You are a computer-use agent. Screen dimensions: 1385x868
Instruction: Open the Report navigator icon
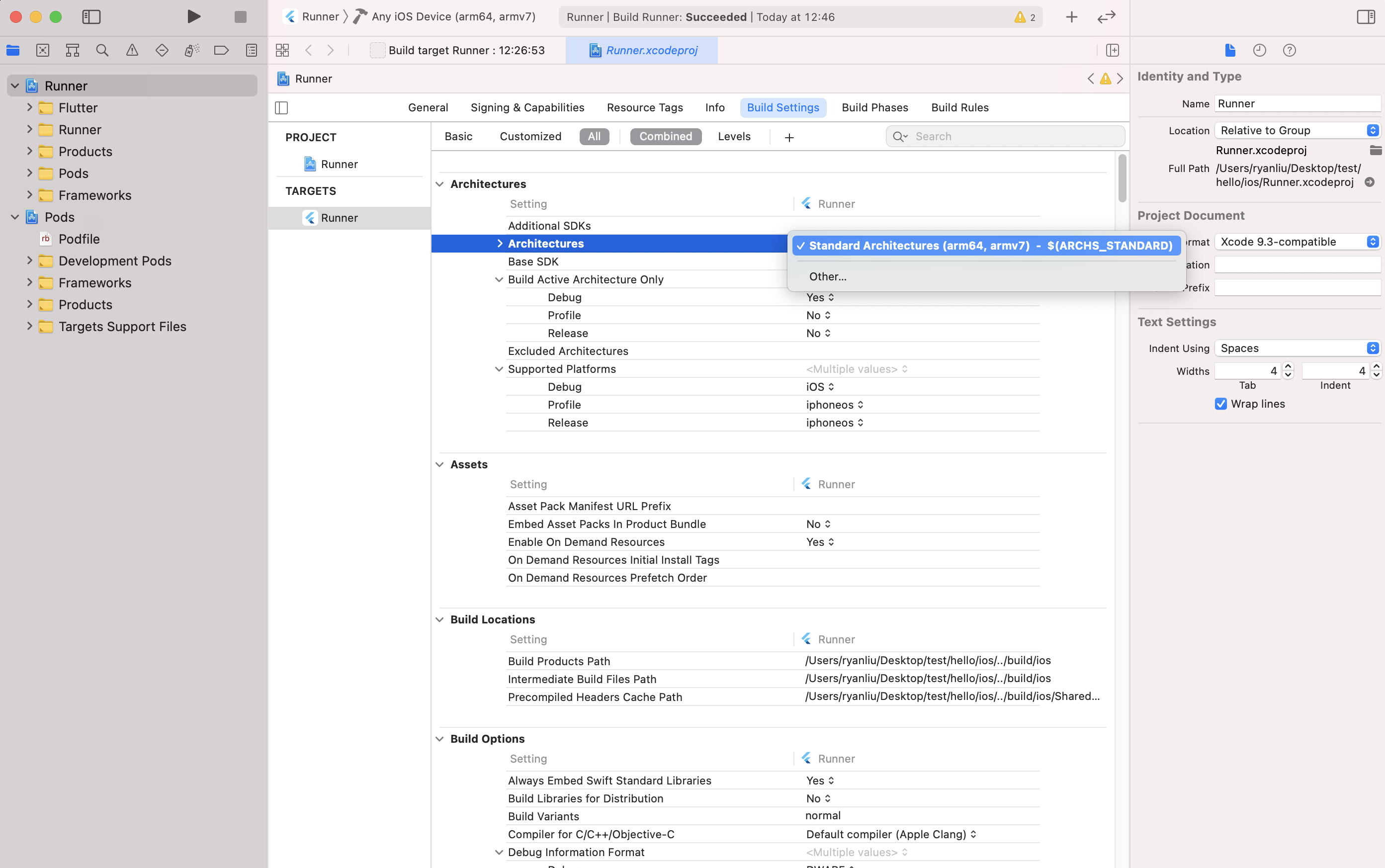pyautogui.click(x=252, y=51)
